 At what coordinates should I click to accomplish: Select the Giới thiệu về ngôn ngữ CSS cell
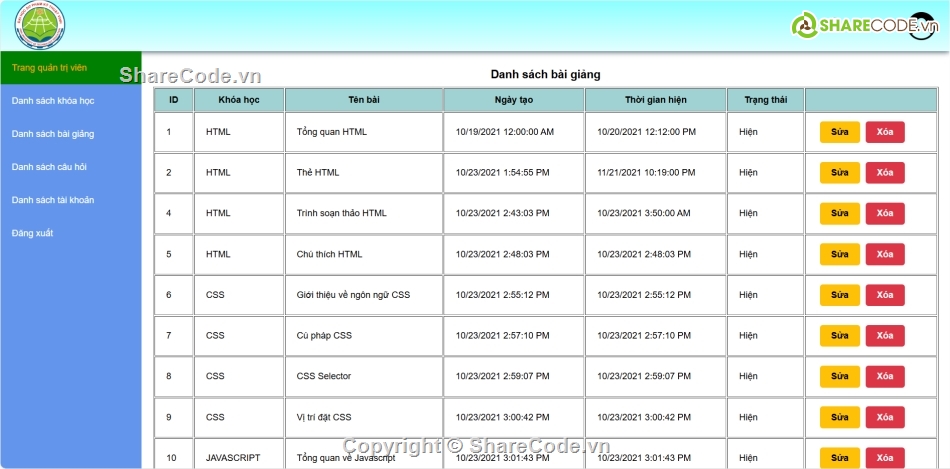click(364, 295)
